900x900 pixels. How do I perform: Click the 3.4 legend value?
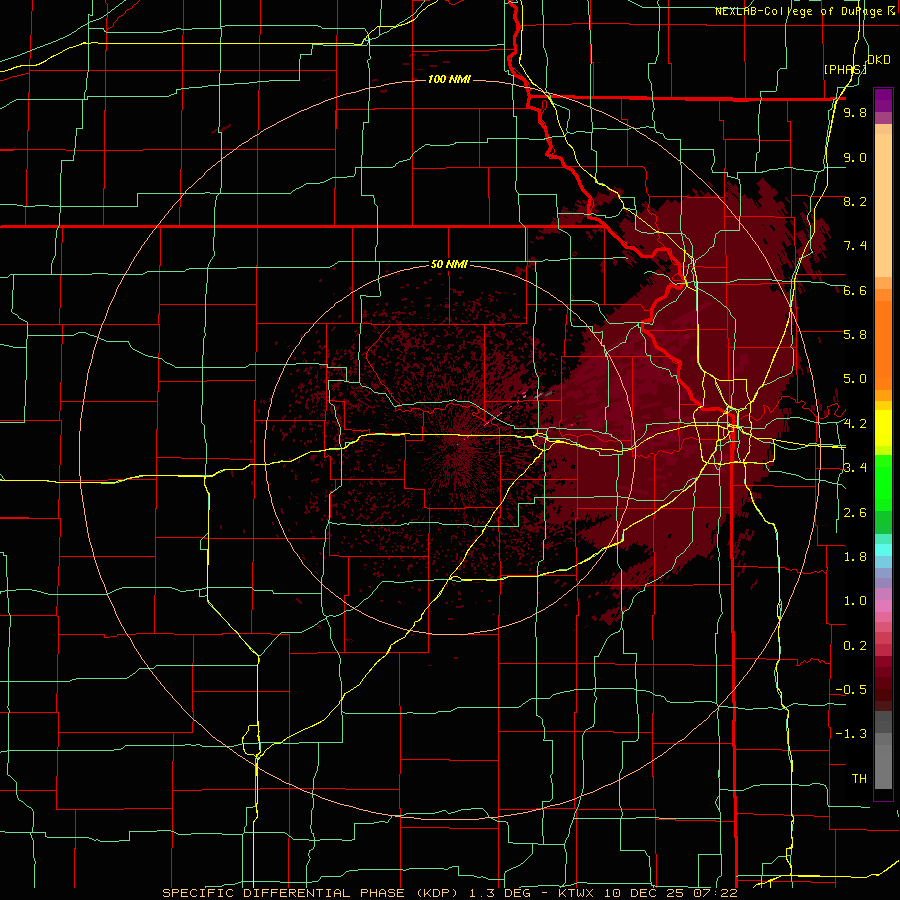855,468
